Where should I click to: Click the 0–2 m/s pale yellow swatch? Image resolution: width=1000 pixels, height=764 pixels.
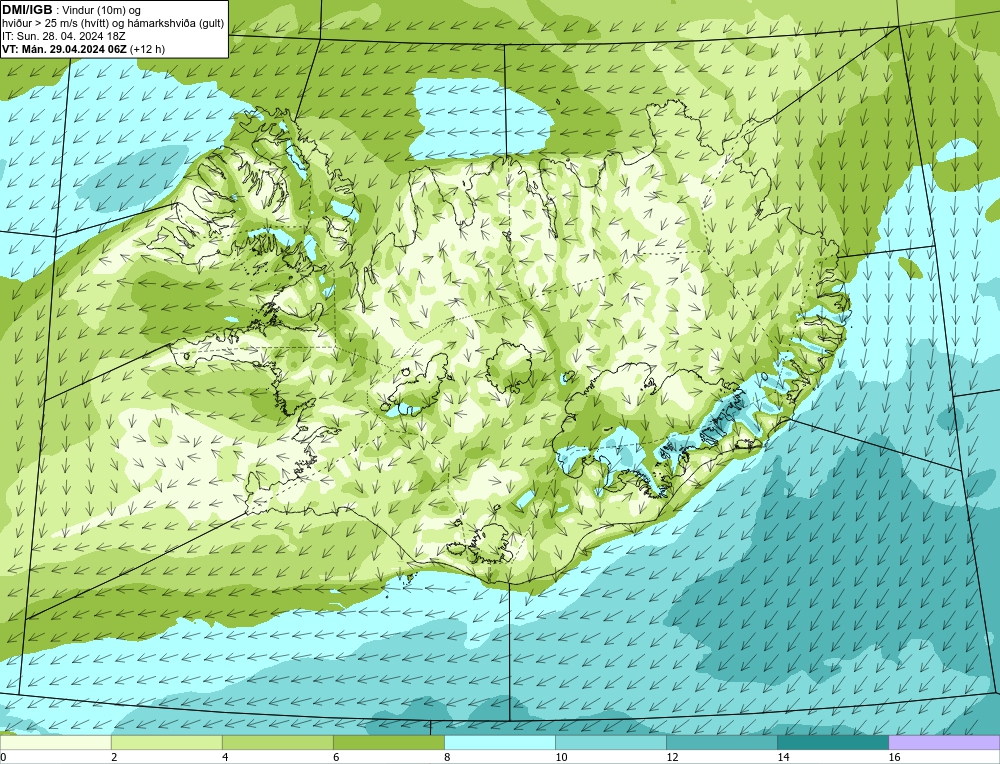point(55,742)
